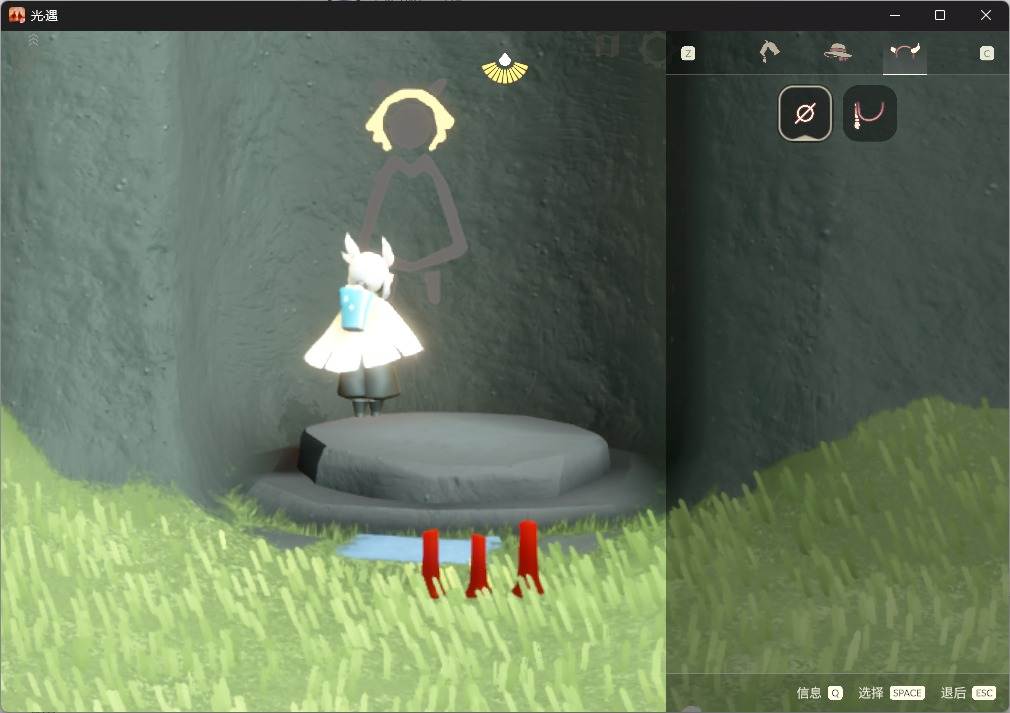Choose the empty no-accessory slot
Viewport: 1010px width, 713px height.
point(805,113)
